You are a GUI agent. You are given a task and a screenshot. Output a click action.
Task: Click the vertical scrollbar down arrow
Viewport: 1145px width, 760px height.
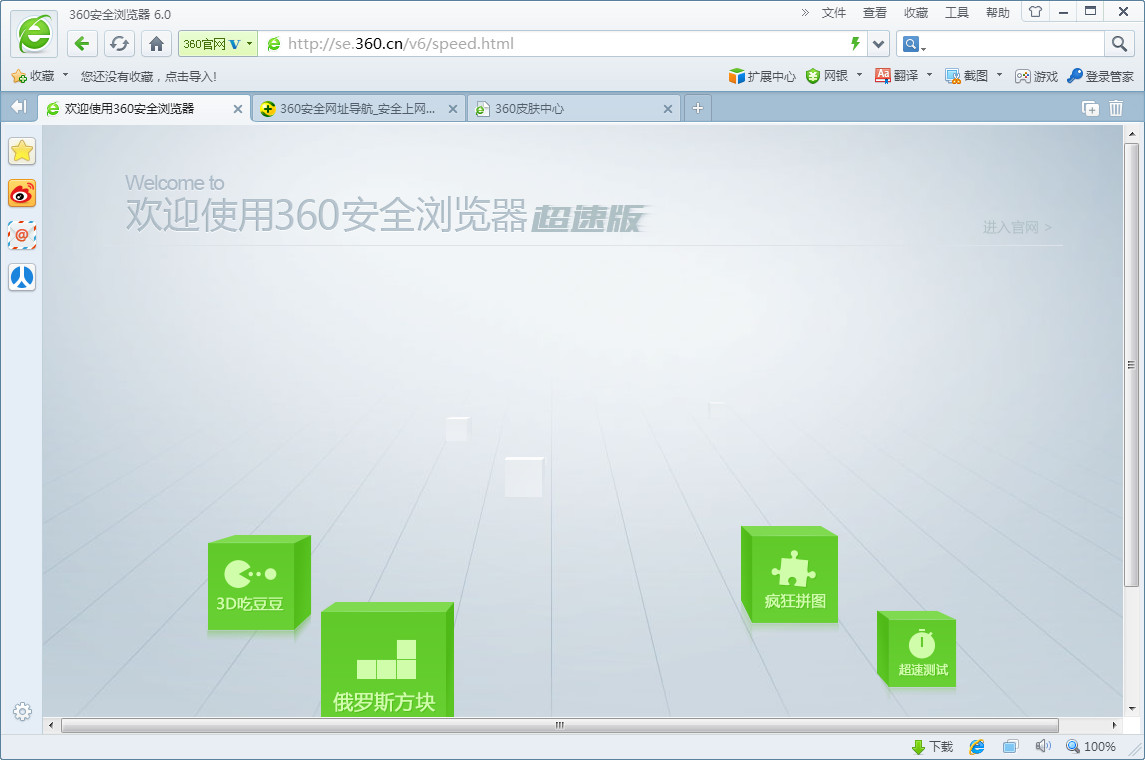1131,708
